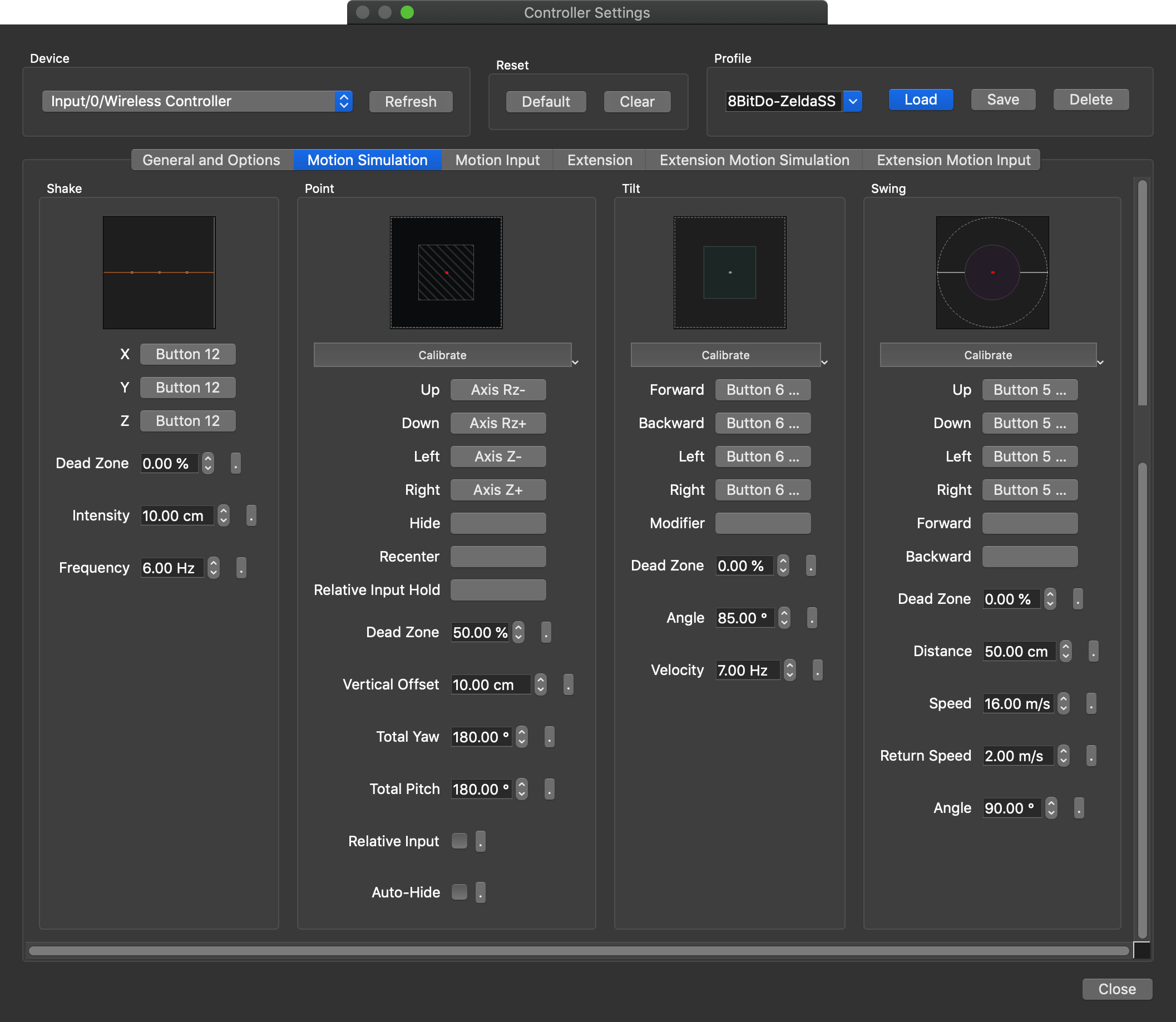Open the Extension Motion Simulation tab

(x=754, y=160)
